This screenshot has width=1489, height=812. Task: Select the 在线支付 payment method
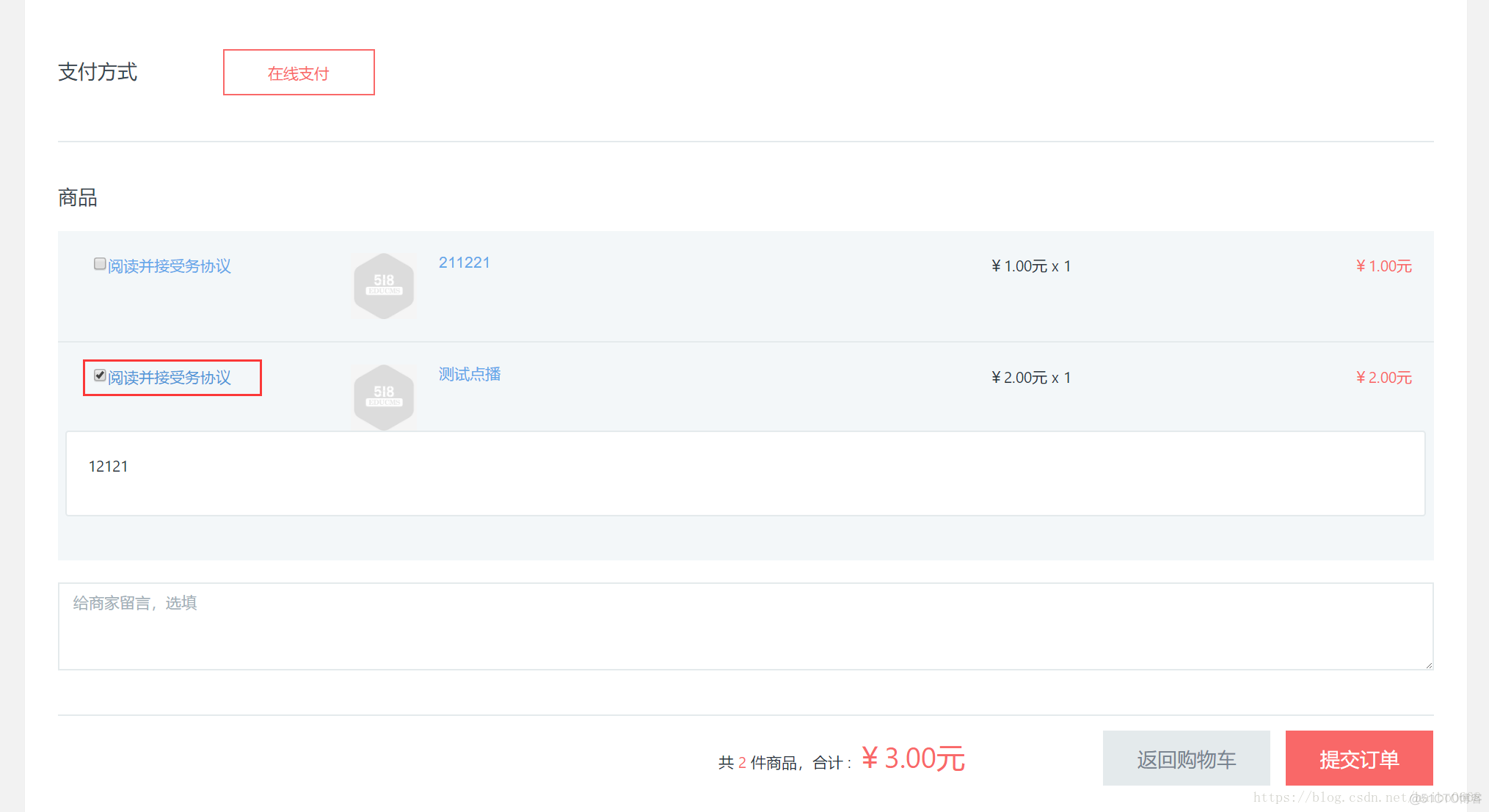(299, 73)
